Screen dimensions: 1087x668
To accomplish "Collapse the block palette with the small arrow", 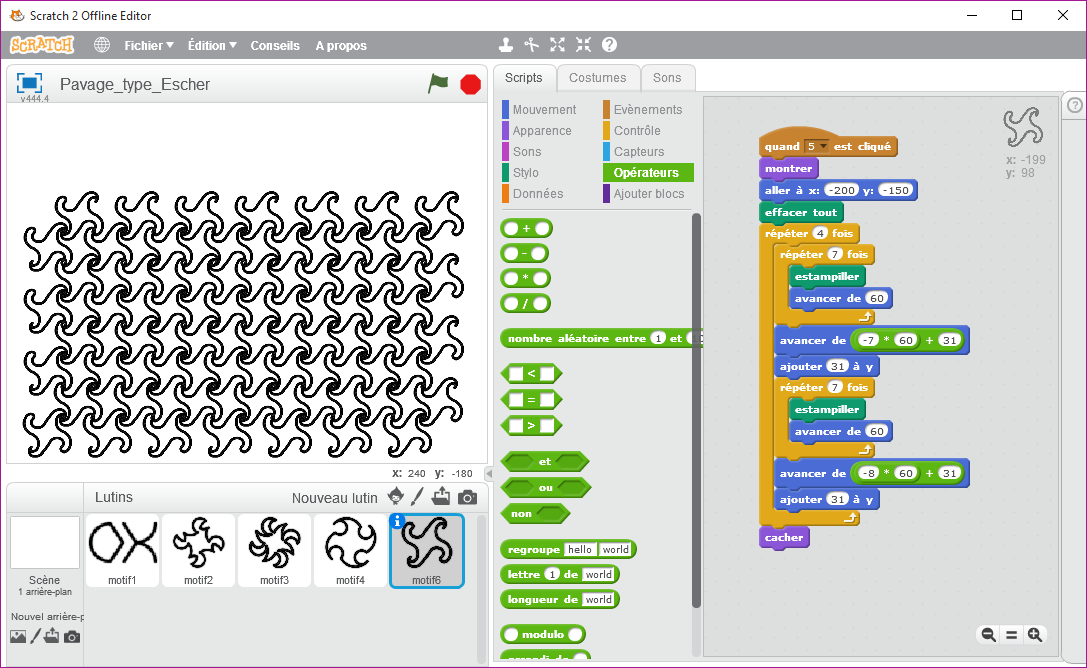I will pyautogui.click(x=488, y=473).
